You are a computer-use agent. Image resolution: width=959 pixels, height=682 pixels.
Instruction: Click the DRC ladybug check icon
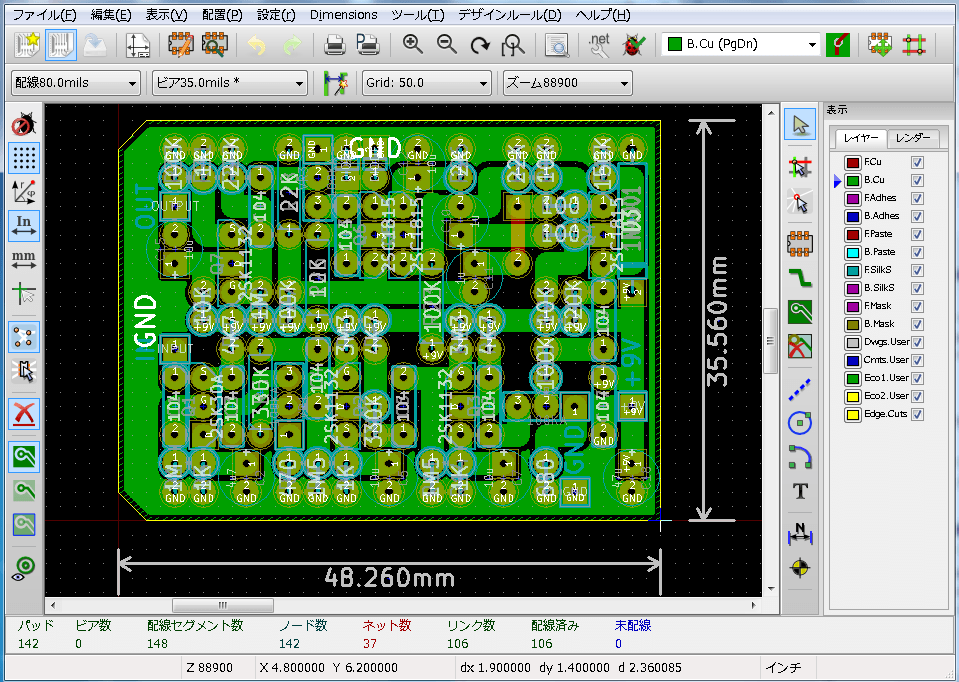[634, 45]
